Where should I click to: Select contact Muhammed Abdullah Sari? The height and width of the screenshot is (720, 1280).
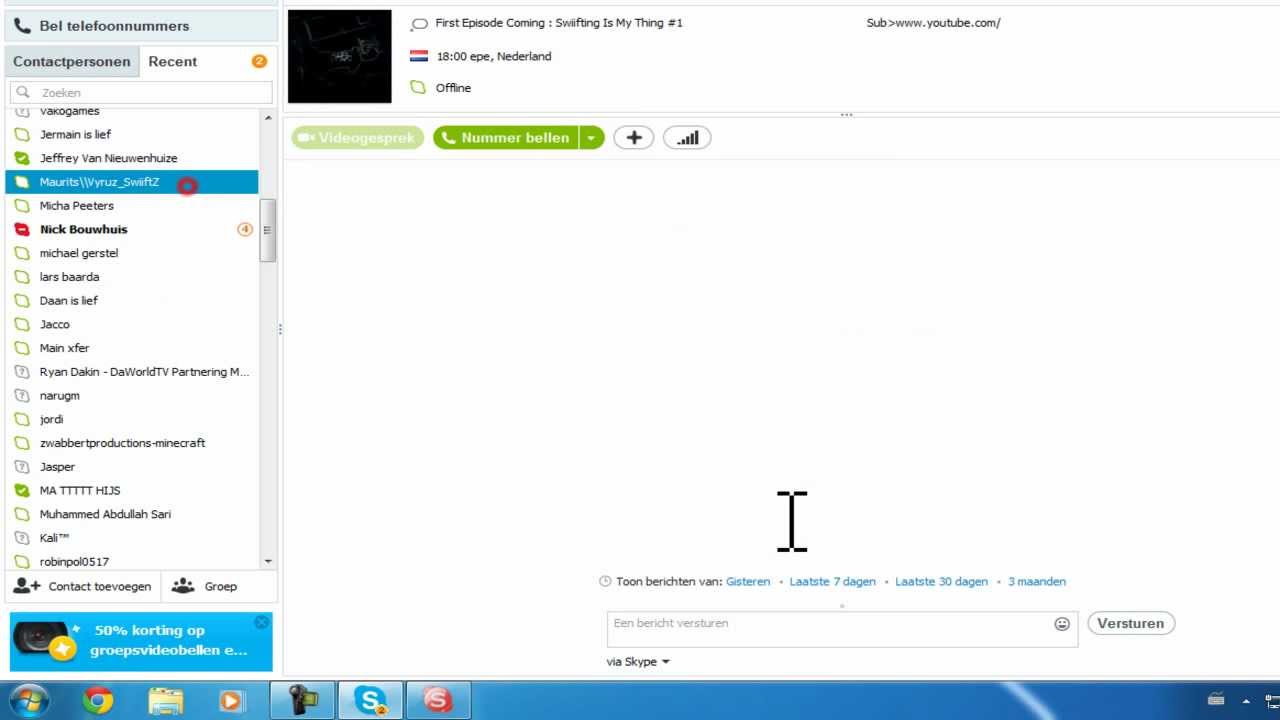(132, 514)
